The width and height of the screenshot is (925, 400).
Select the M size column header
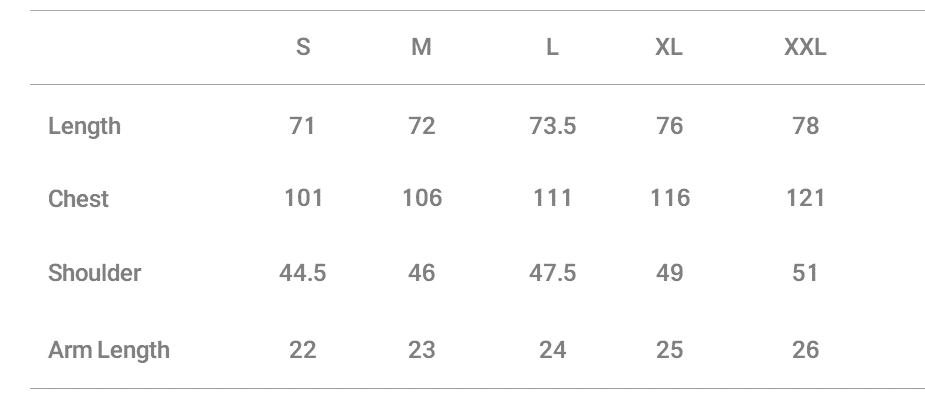click(422, 48)
